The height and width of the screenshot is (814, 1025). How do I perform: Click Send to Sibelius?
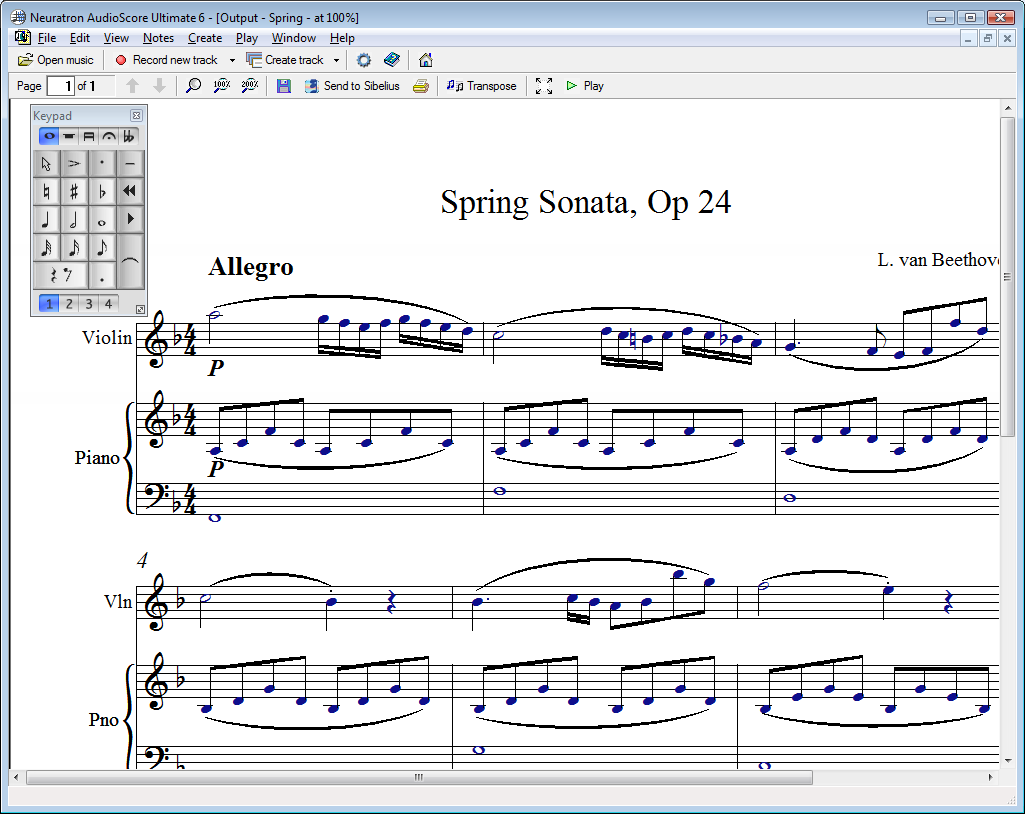[352, 86]
